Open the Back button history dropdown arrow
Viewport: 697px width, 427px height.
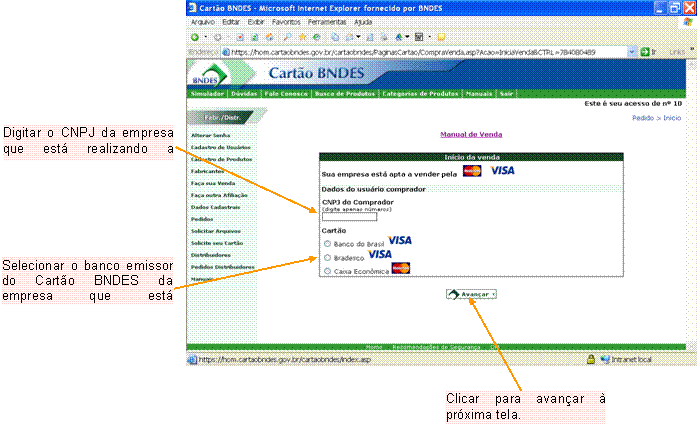coord(205,37)
